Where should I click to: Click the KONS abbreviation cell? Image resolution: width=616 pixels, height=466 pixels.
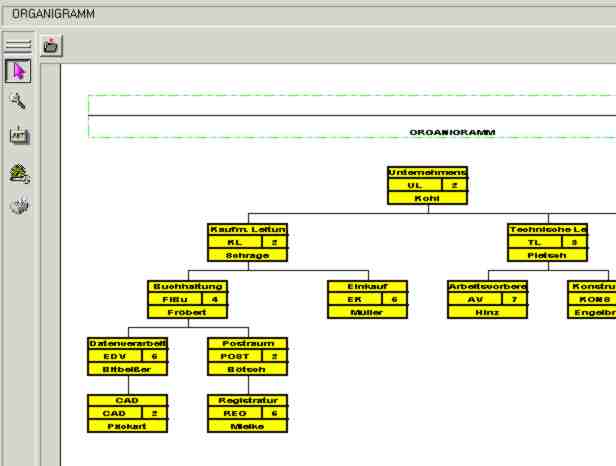coord(592,299)
